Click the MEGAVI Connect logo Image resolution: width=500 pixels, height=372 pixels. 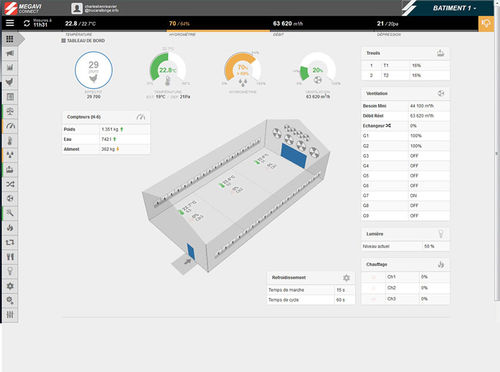pyautogui.click(x=23, y=8)
